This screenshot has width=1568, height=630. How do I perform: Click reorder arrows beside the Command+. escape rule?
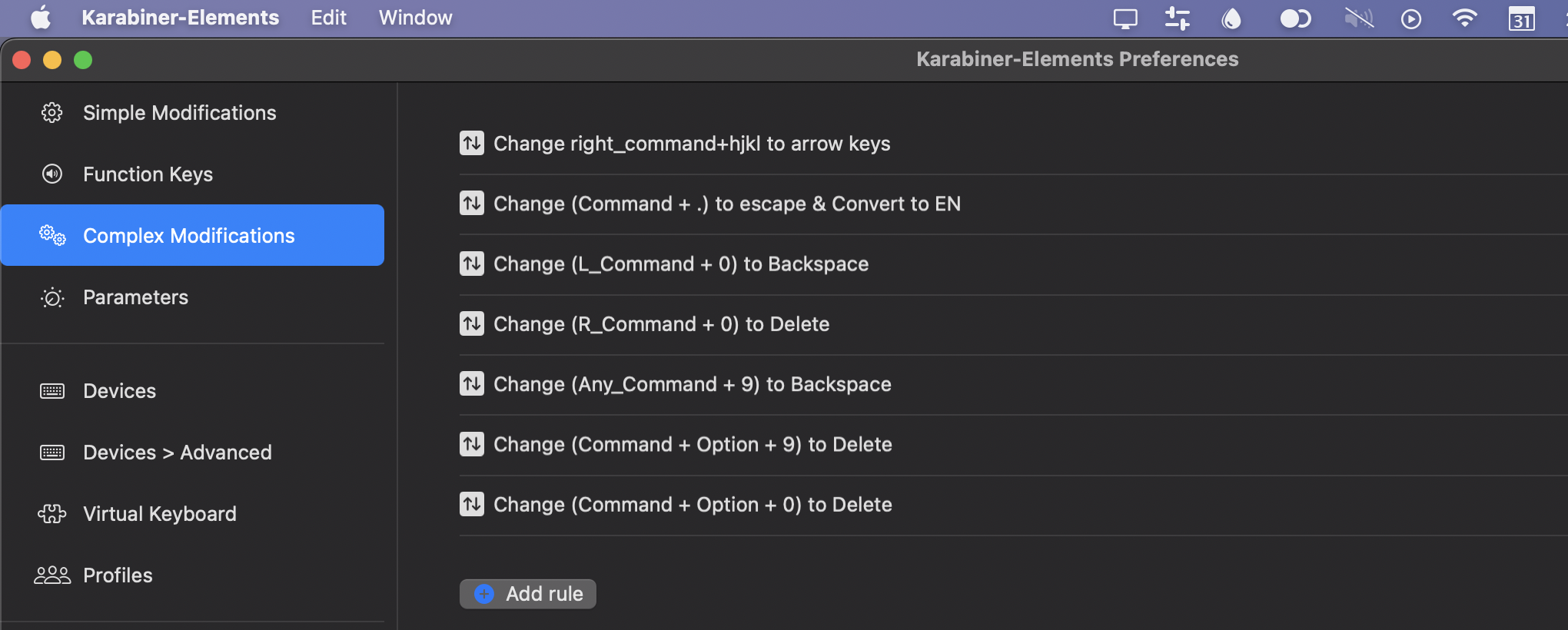click(471, 204)
